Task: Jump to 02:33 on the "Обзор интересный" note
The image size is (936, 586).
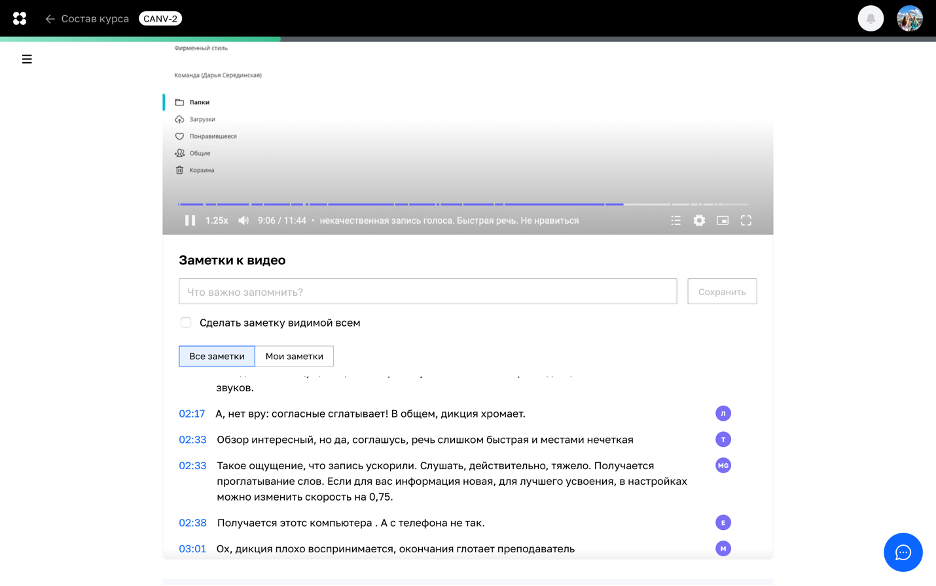Action: pos(193,440)
